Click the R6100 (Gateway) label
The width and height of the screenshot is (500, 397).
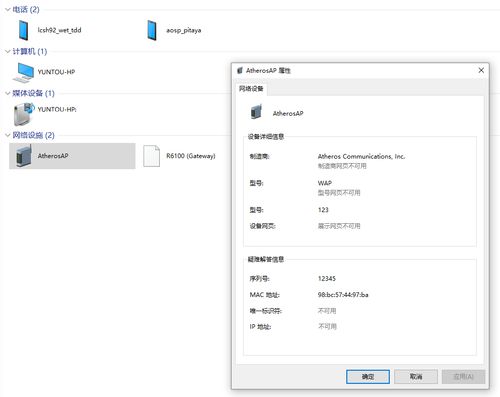191,156
